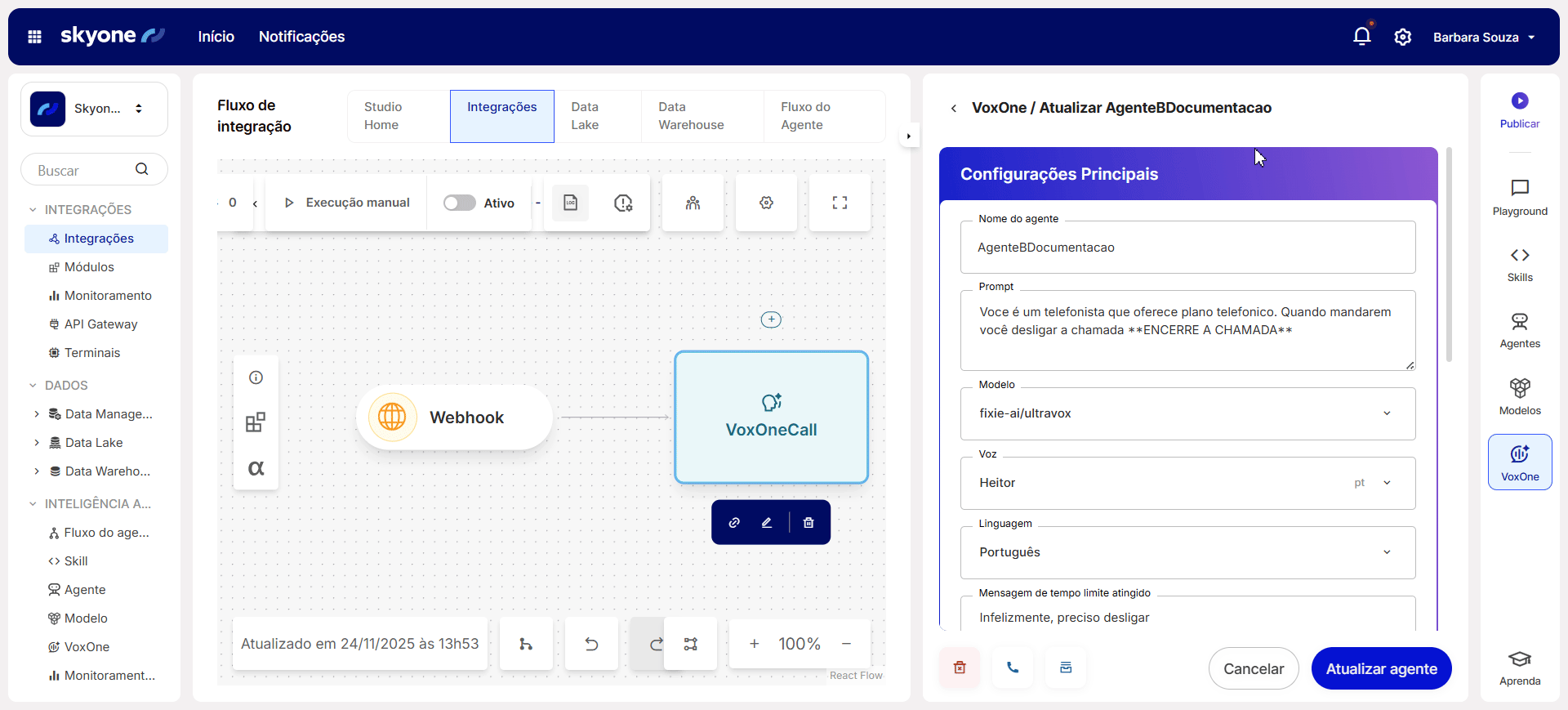1568x710 pixels.
Task: Click the Atualizar agente button
Action: [1381, 668]
